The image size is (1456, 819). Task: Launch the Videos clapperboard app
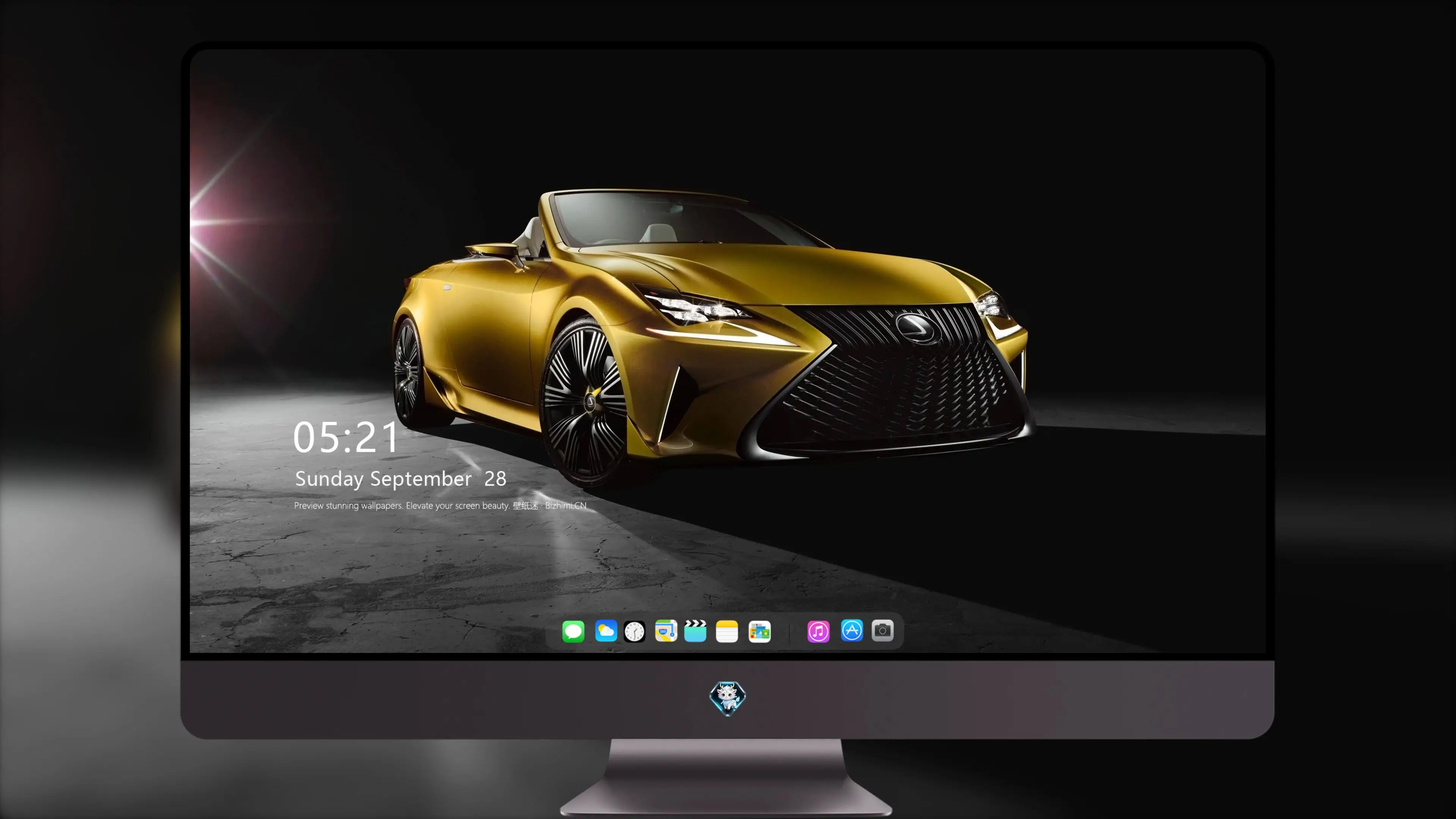click(x=695, y=631)
